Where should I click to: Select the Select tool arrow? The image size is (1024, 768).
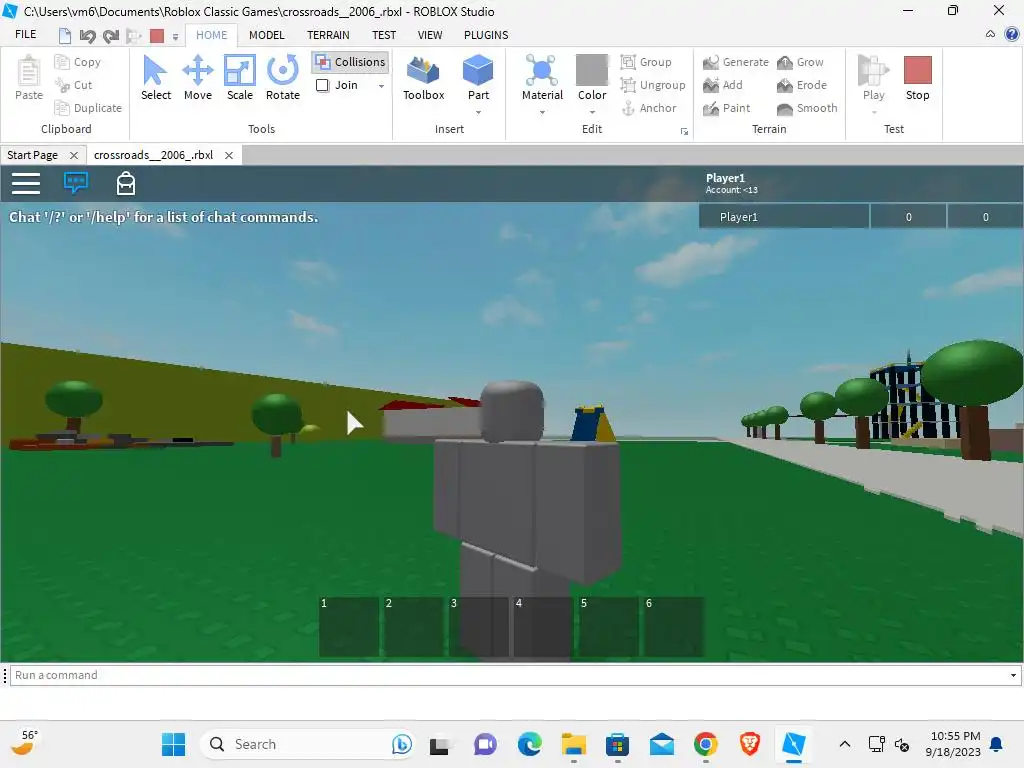(155, 78)
